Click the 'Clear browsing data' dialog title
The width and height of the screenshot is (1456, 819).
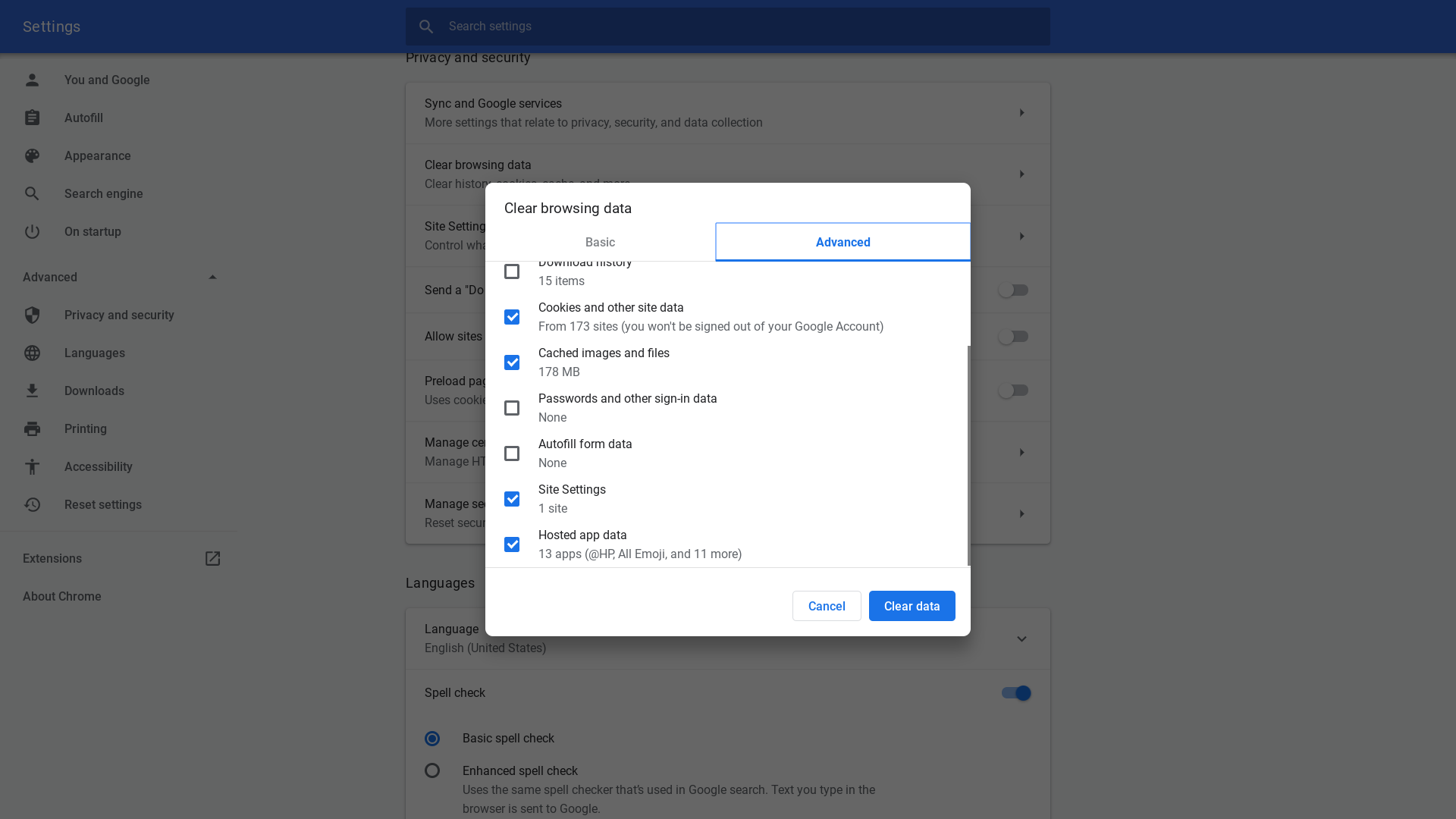(567, 208)
